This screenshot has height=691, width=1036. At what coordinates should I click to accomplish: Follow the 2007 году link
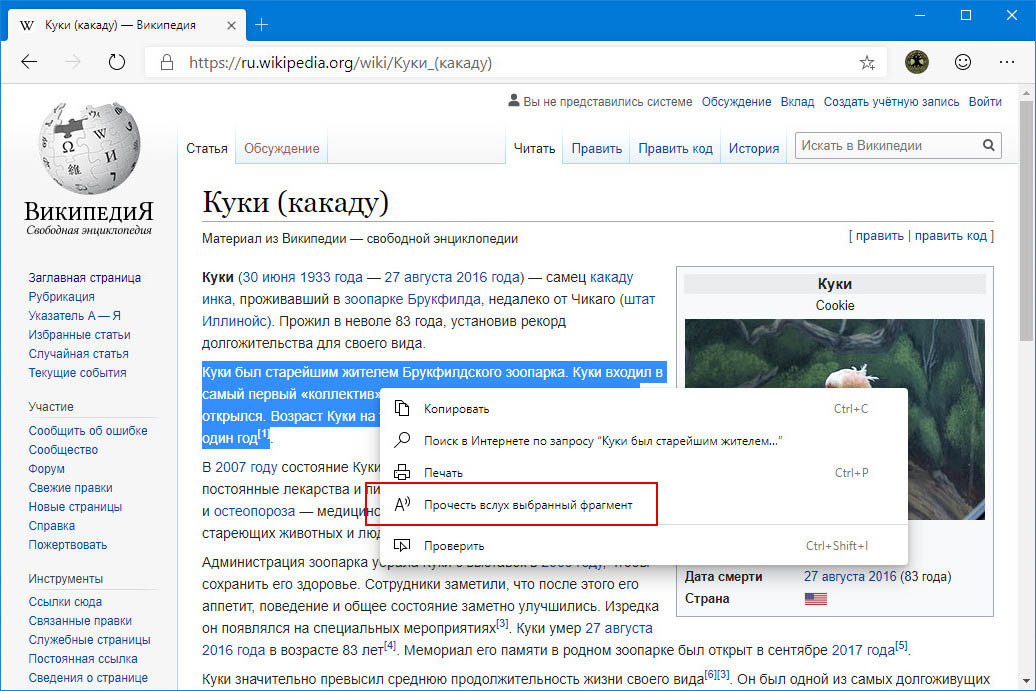click(x=246, y=467)
